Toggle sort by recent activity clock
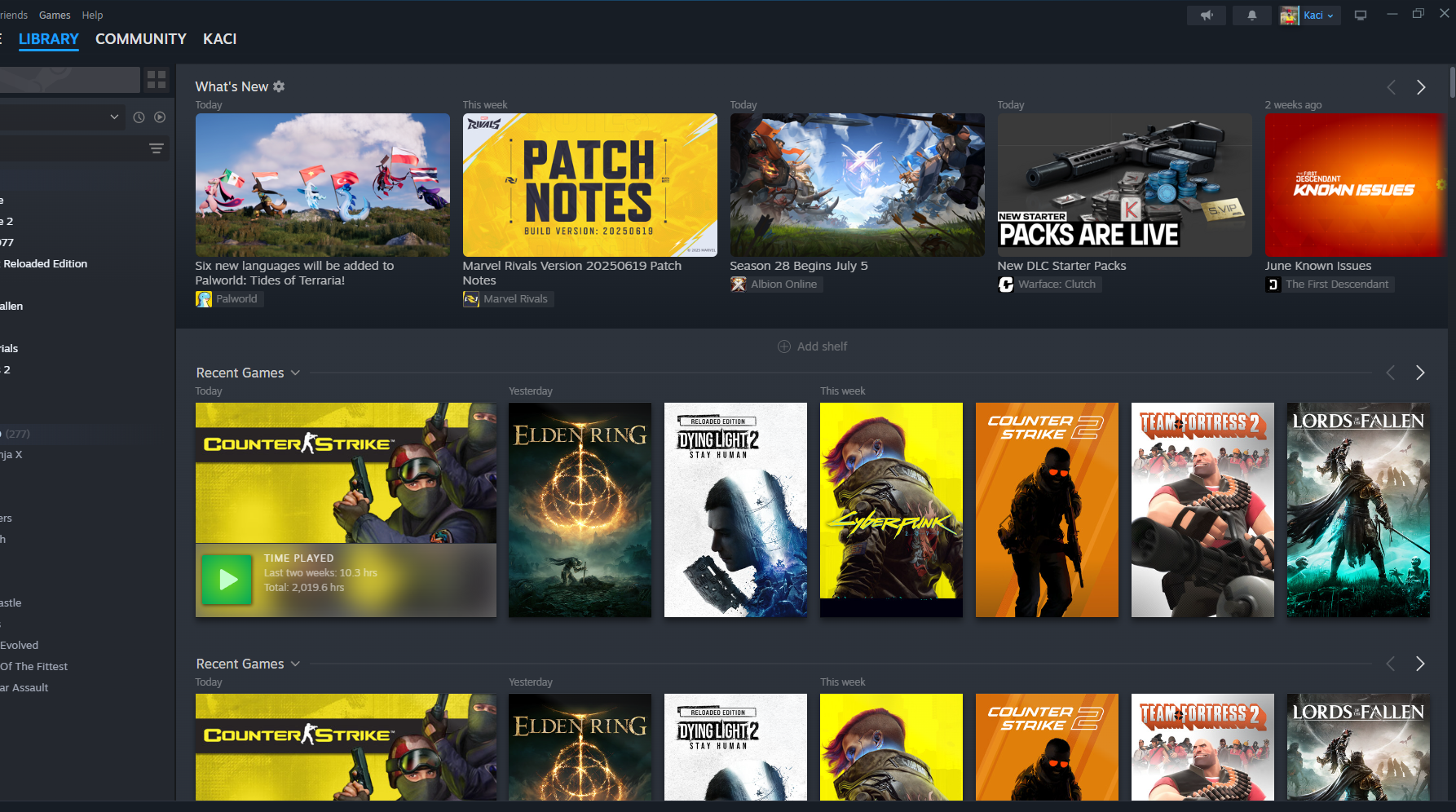Image resolution: width=1456 pixels, height=812 pixels. (x=139, y=117)
